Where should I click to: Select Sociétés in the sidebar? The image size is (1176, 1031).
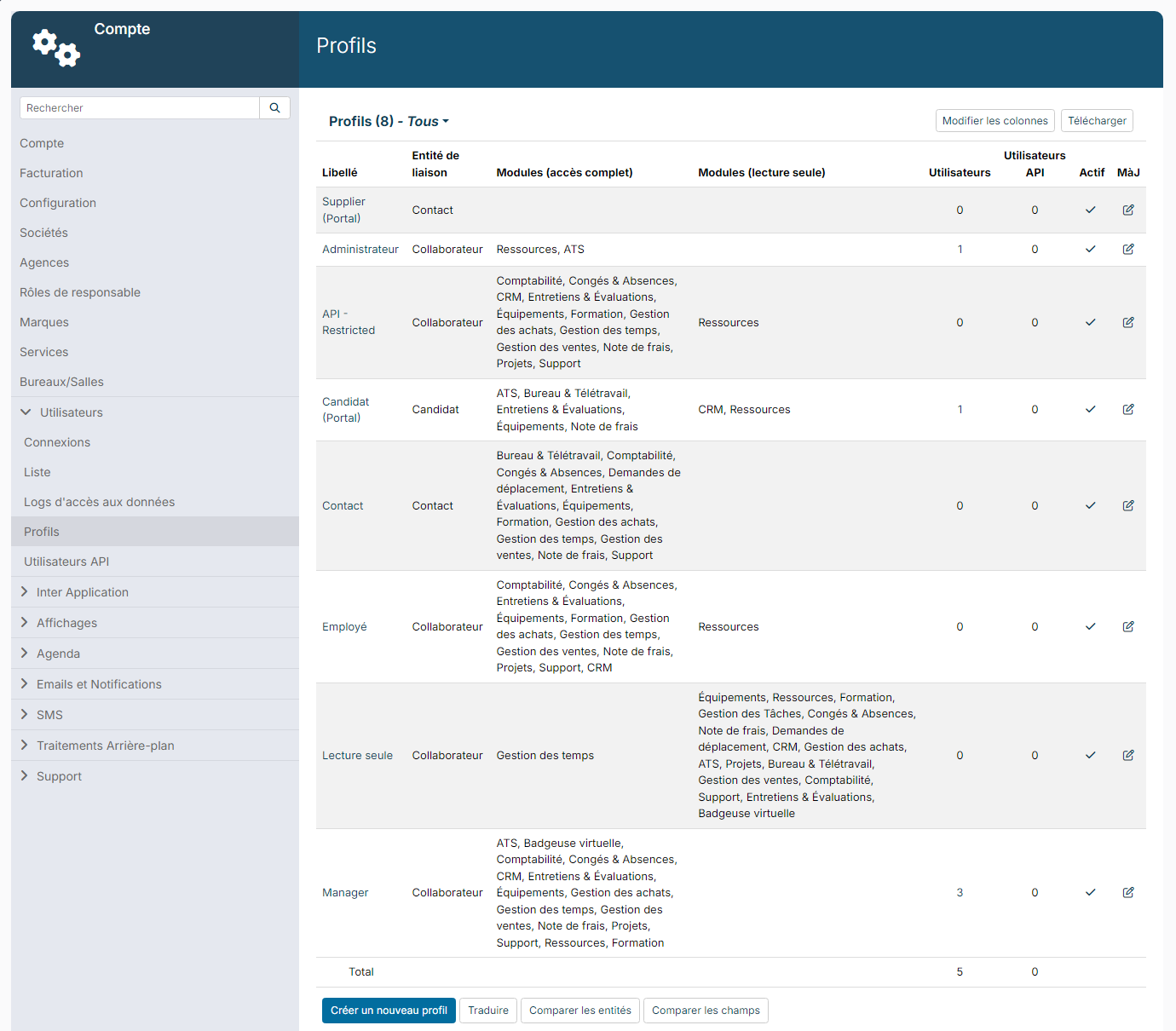(43, 233)
